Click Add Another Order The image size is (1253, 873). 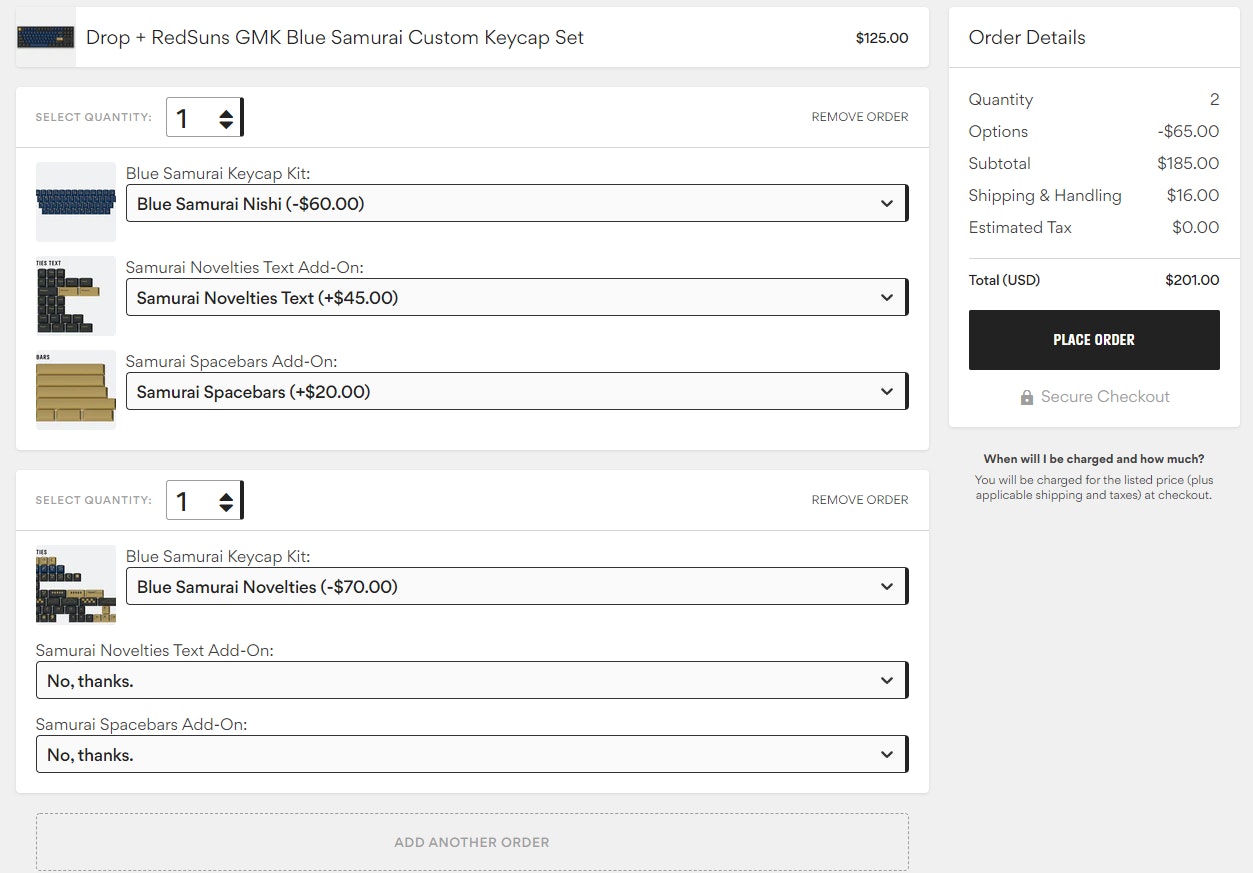tap(472, 842)
